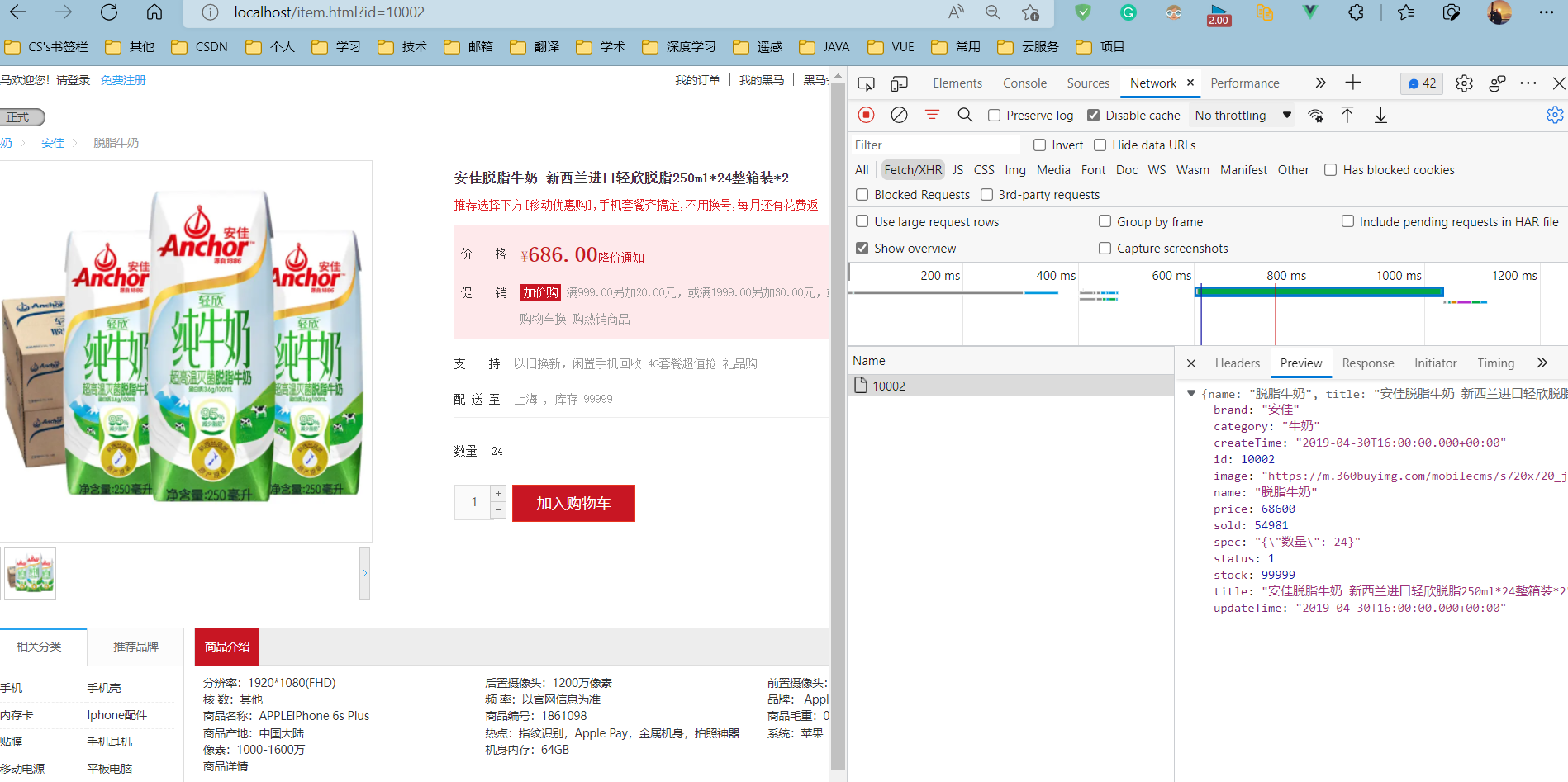Image resolution: width=1568 pixels, height=782 pixels.
Task: Click 降价通知 price alert link
Action: click(x=621, y=258)
